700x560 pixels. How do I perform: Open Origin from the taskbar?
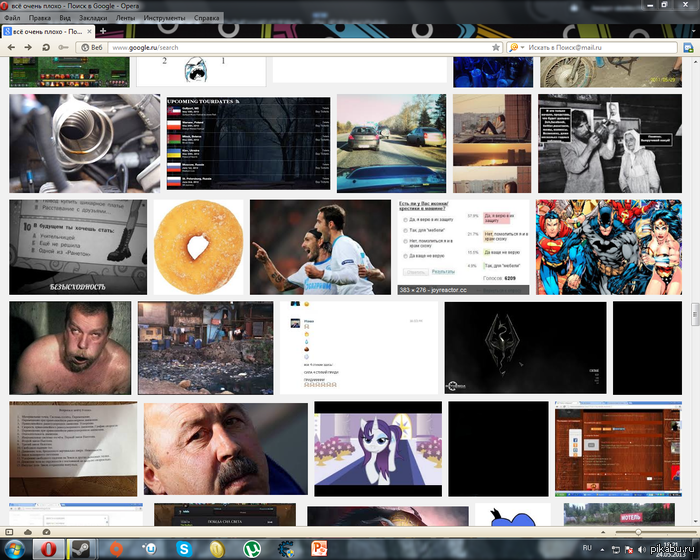(116, 549)
